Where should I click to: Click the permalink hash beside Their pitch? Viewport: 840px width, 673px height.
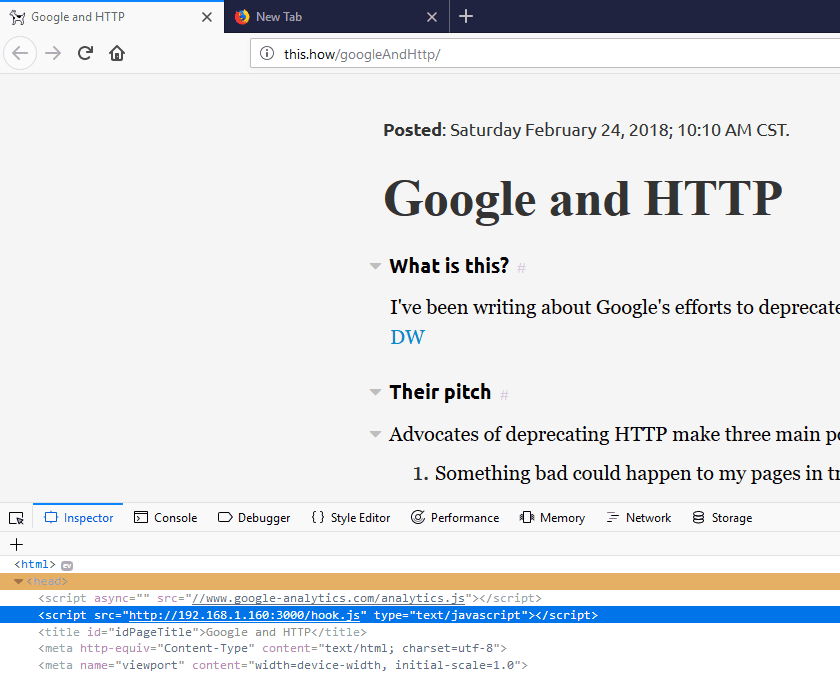504,395
